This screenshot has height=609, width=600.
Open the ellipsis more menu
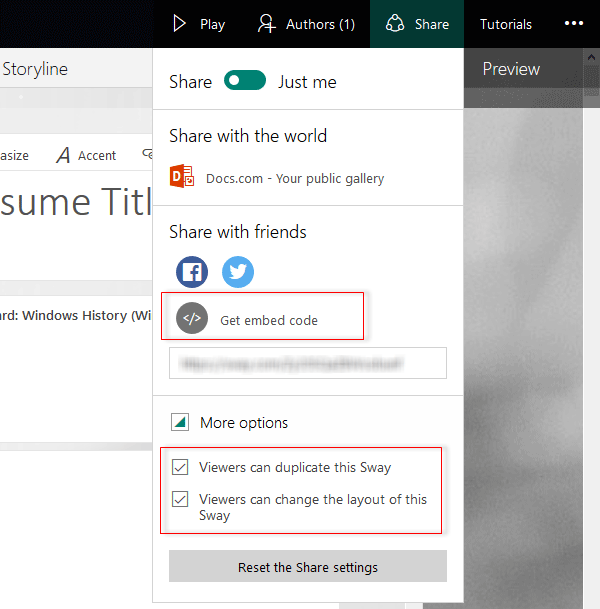[x=573, y=24]
